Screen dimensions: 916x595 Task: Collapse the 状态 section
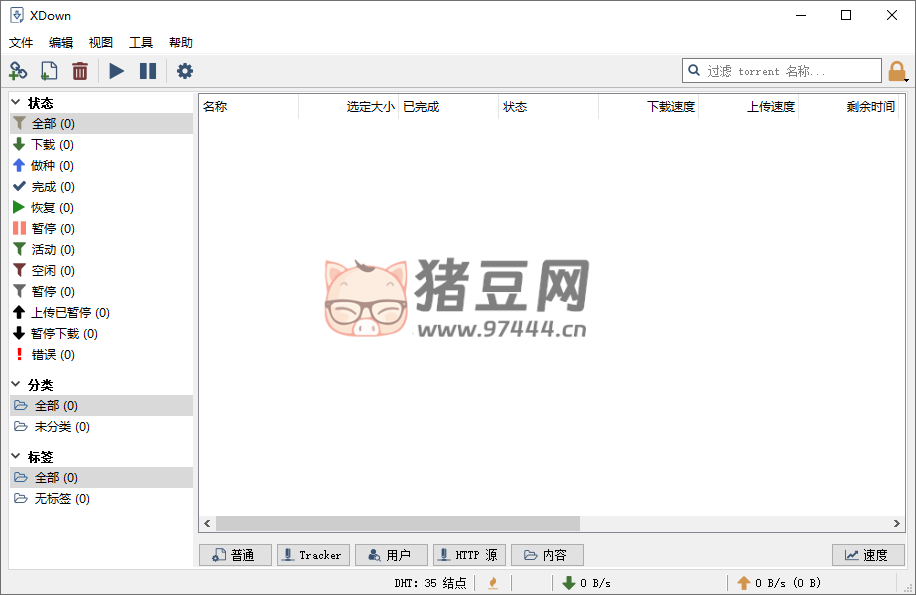pos(16,102)
